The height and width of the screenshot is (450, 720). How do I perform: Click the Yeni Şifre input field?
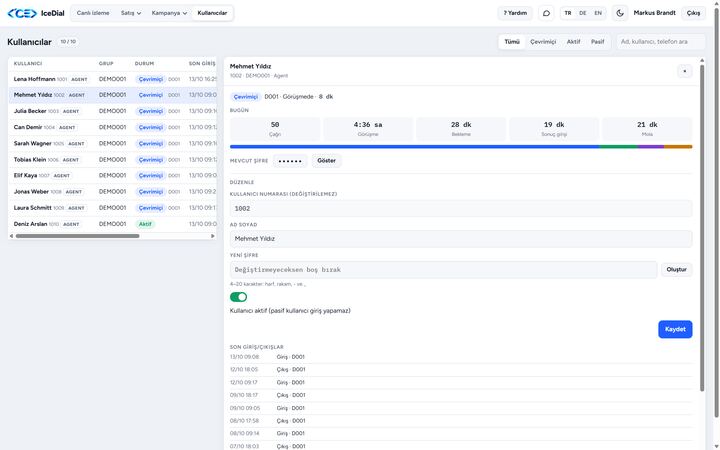444,270
